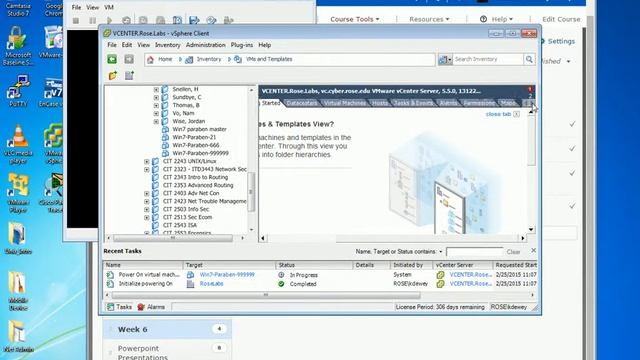The height and width of the screenshot is (360, 640).
Task: Click Clear button in Recent Tasks filter
Action: 513,252
